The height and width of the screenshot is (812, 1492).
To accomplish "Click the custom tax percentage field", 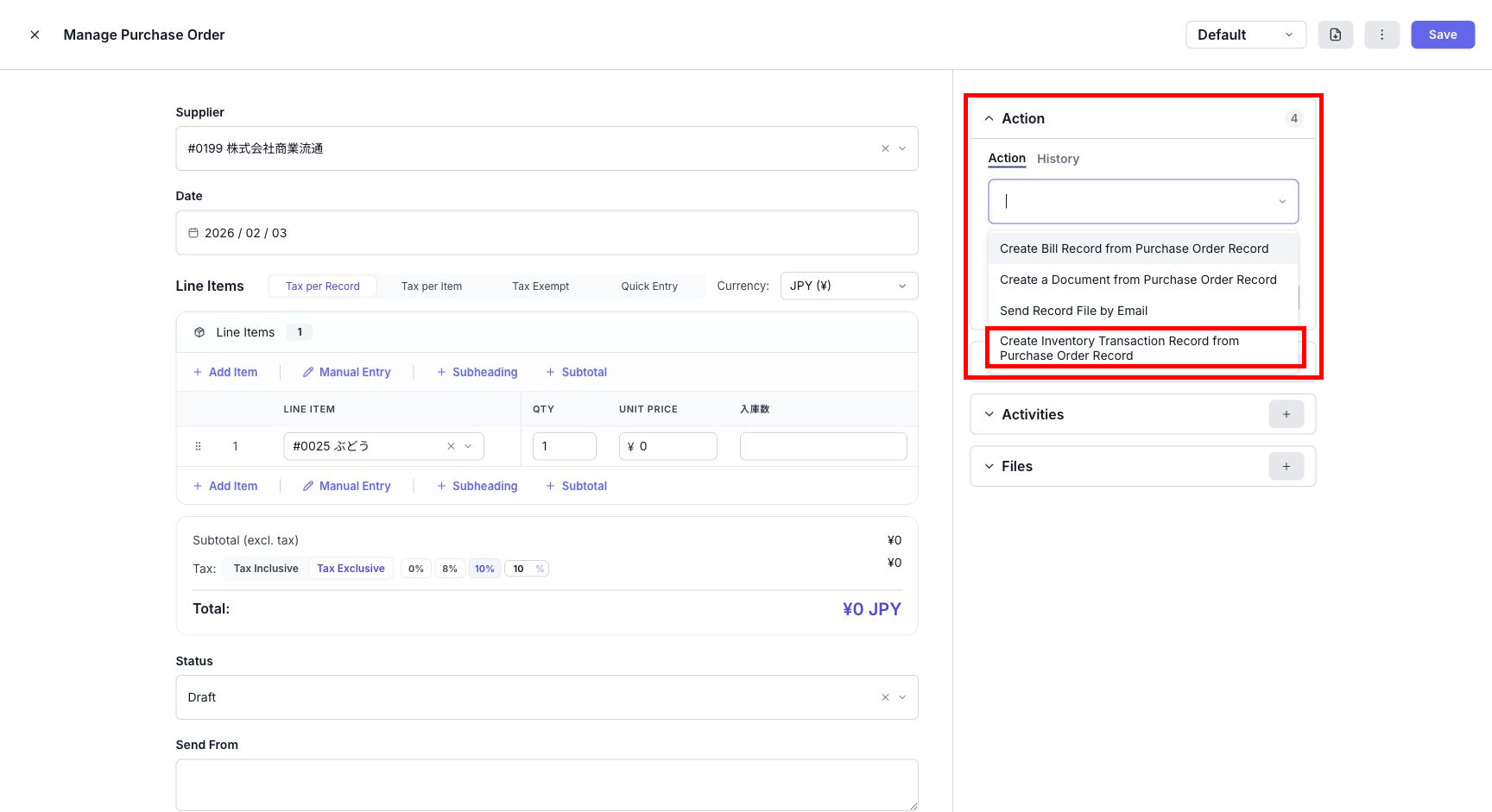I will click(x=527, y=569).
